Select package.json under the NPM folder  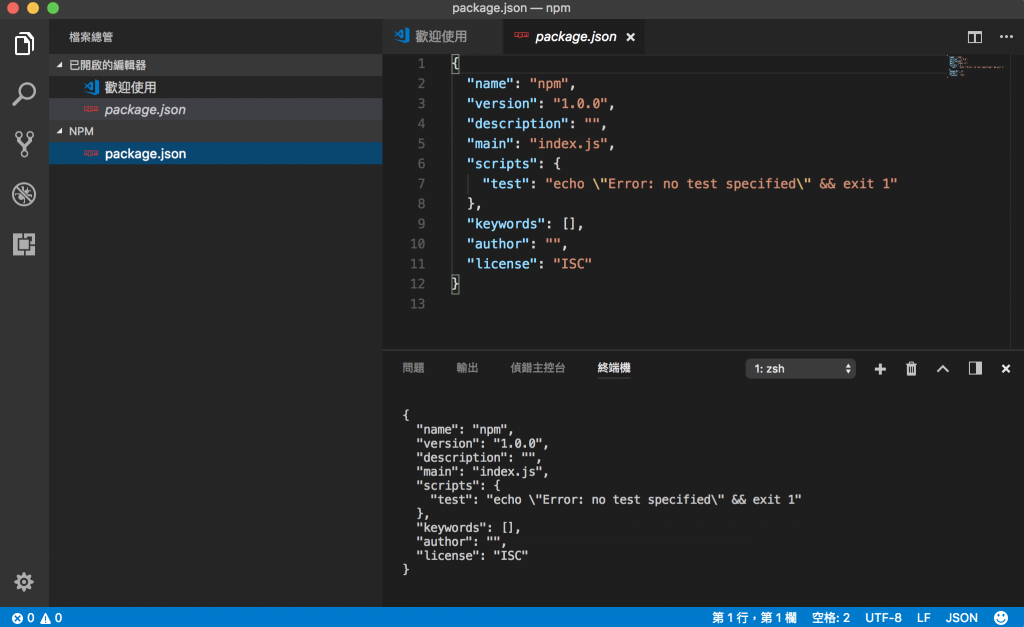click(216, 153)
